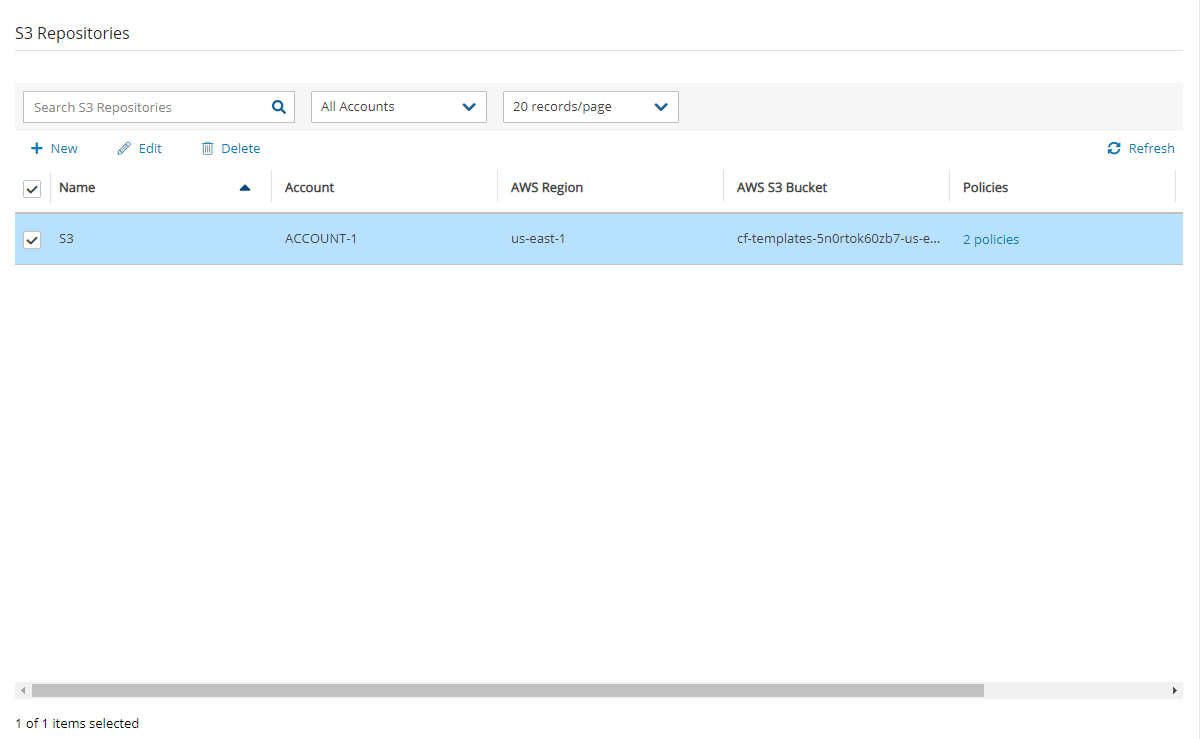The width and height of the screenshot is (1200, 739).
Task: Expand the 20 records/page dropdown
Action: click(590, 107)
